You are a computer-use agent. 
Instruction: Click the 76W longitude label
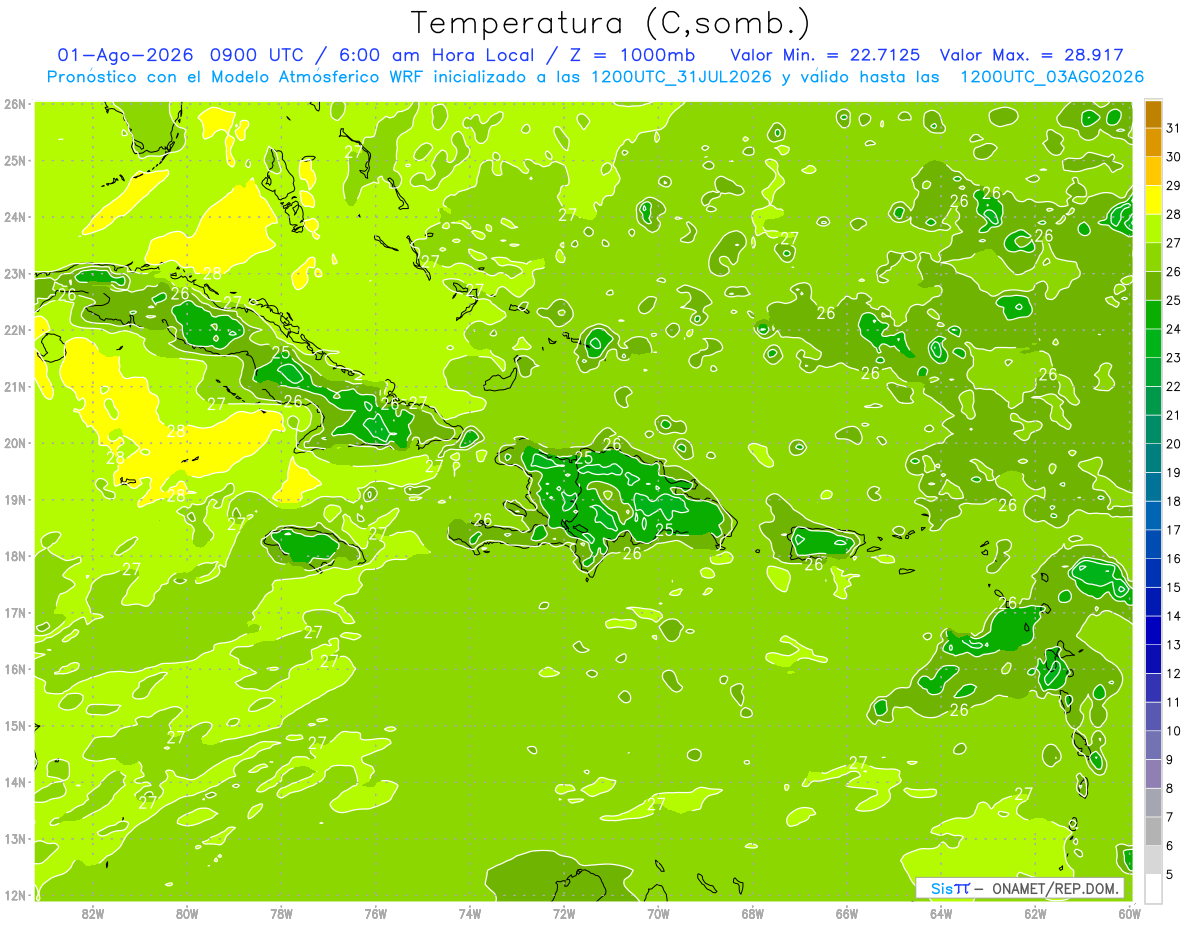click(376, 912)
